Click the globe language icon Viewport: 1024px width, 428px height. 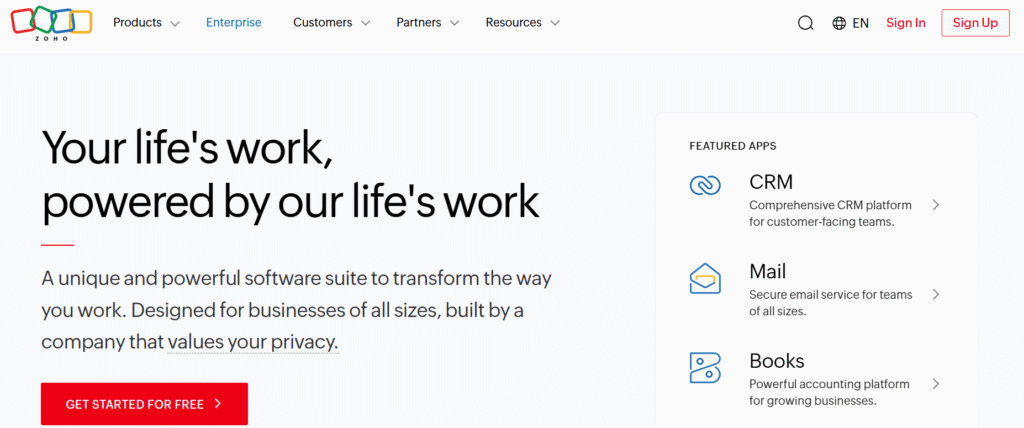pos(839,23)
